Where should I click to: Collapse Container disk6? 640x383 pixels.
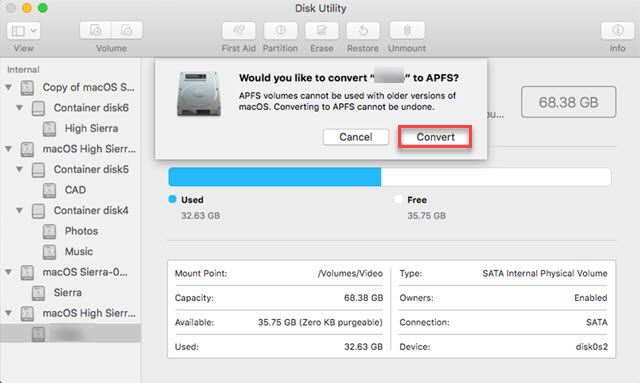coord(19,108)
